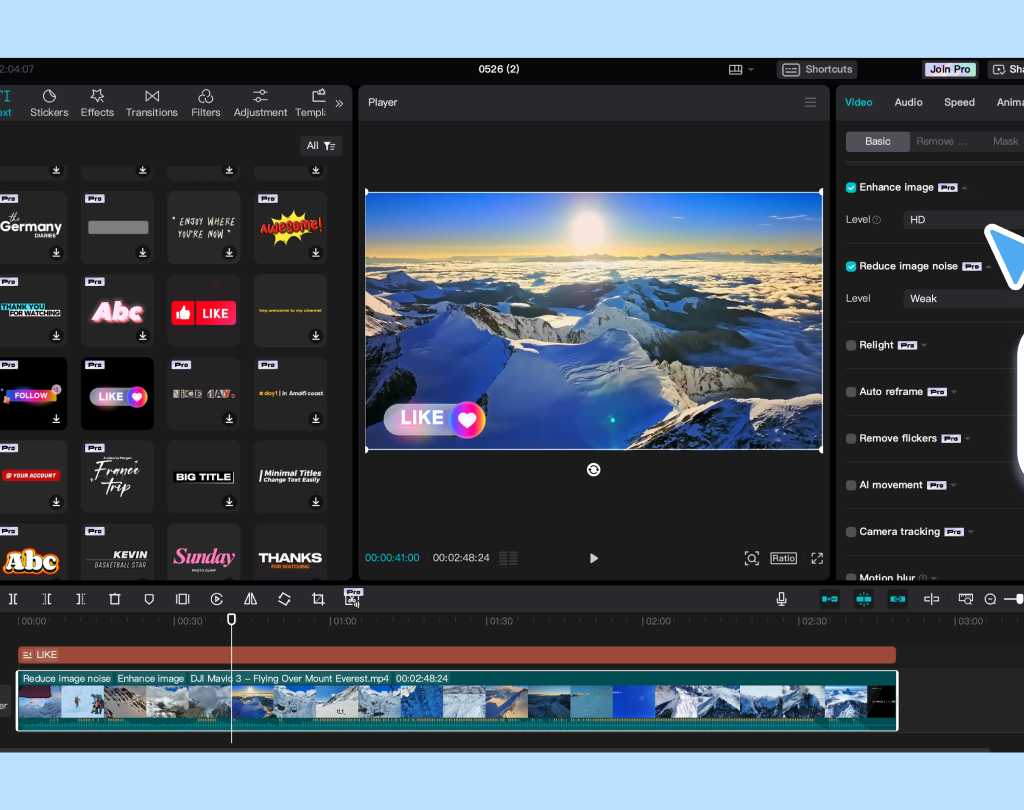This screenshot has width=1024, height=810.
Task: Open the Remove sub-tab
Action: pos(941,142)
